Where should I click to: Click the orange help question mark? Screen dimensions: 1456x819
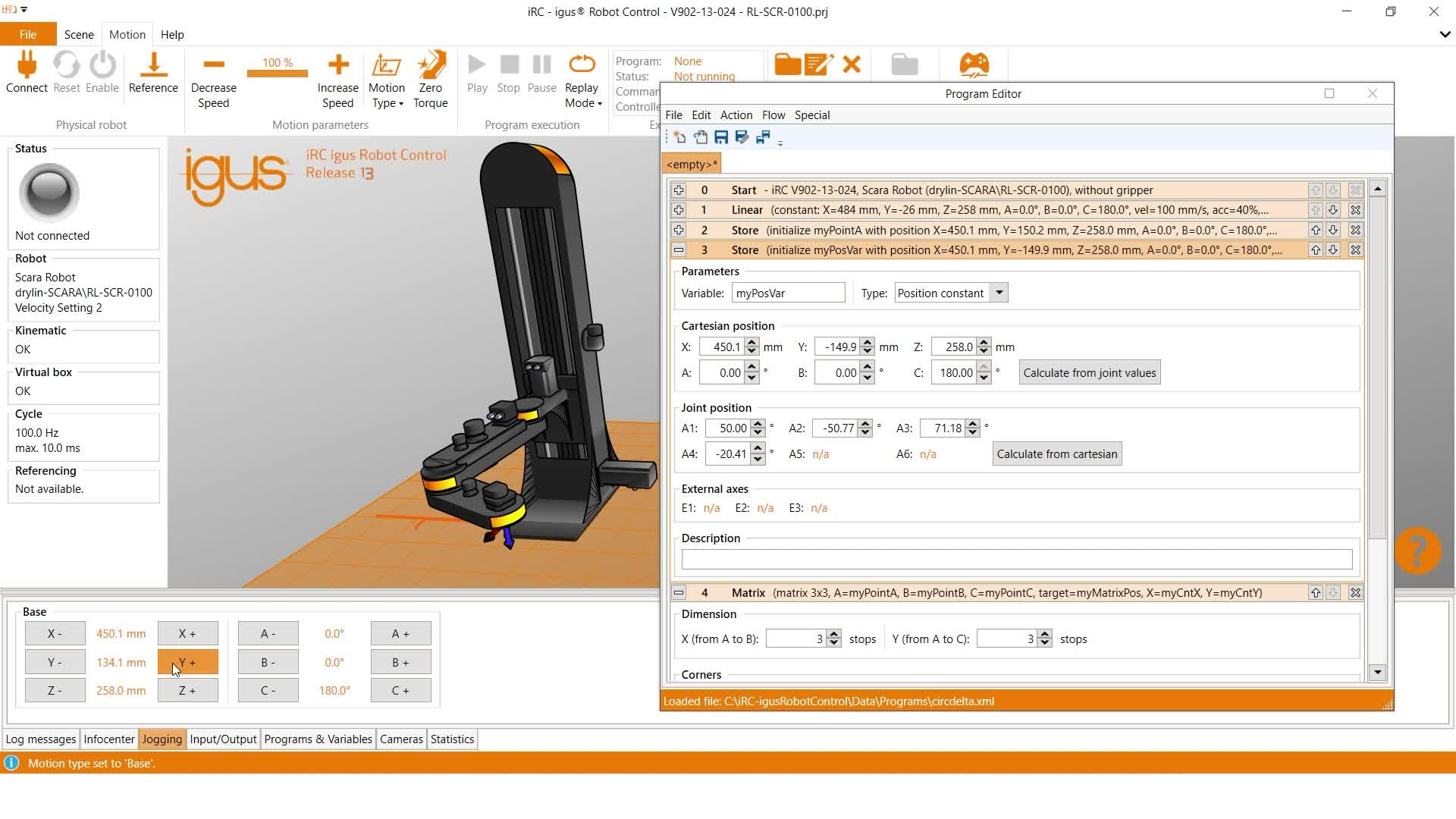(1417, 551)
